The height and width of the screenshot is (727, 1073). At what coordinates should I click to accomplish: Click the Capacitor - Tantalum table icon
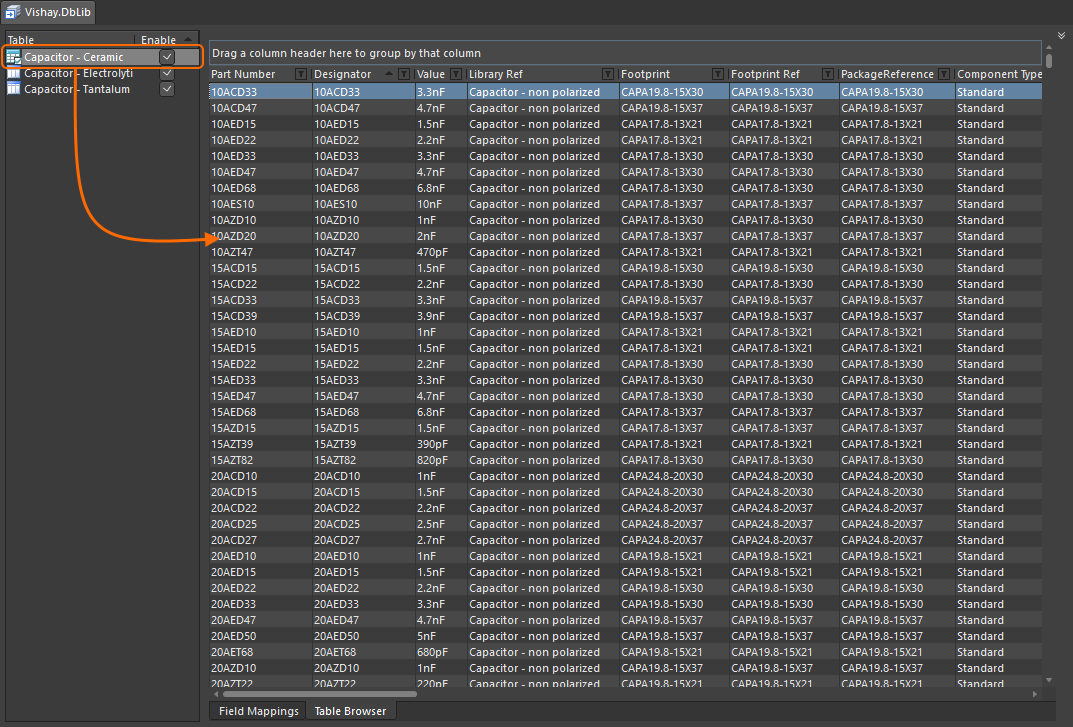(14, 89)
